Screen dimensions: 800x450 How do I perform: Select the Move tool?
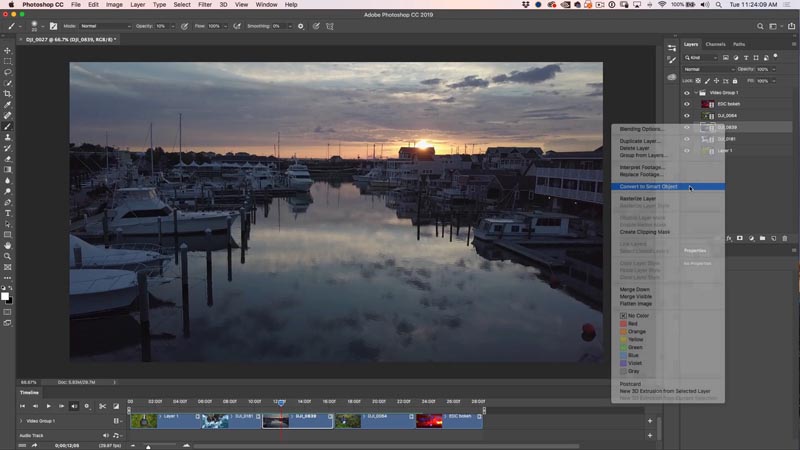[x=7, y=51]
